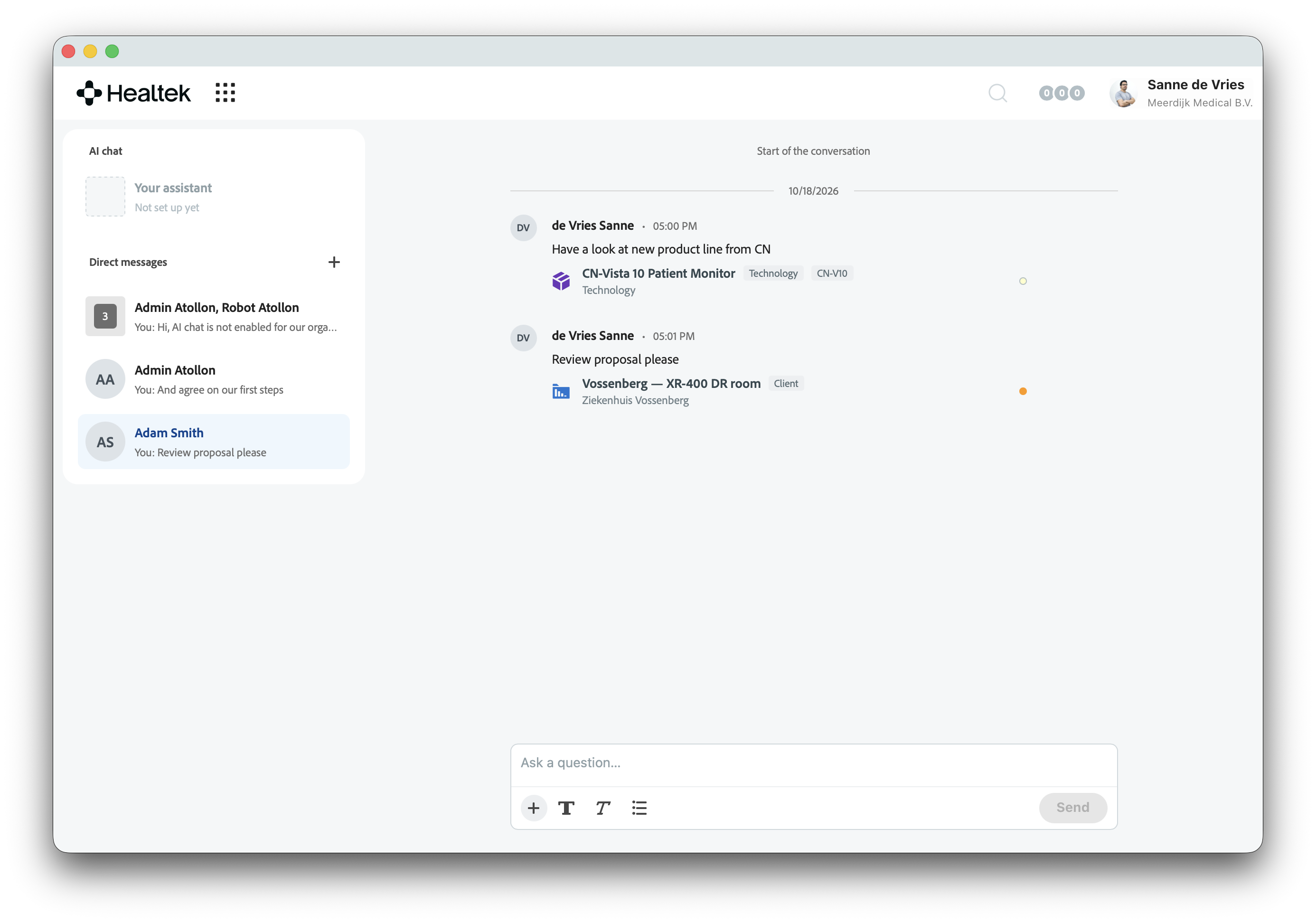The width and height of the screenshot is (1316, 923).
Task: Start a new direct message with plus
Action: point(334,262)
